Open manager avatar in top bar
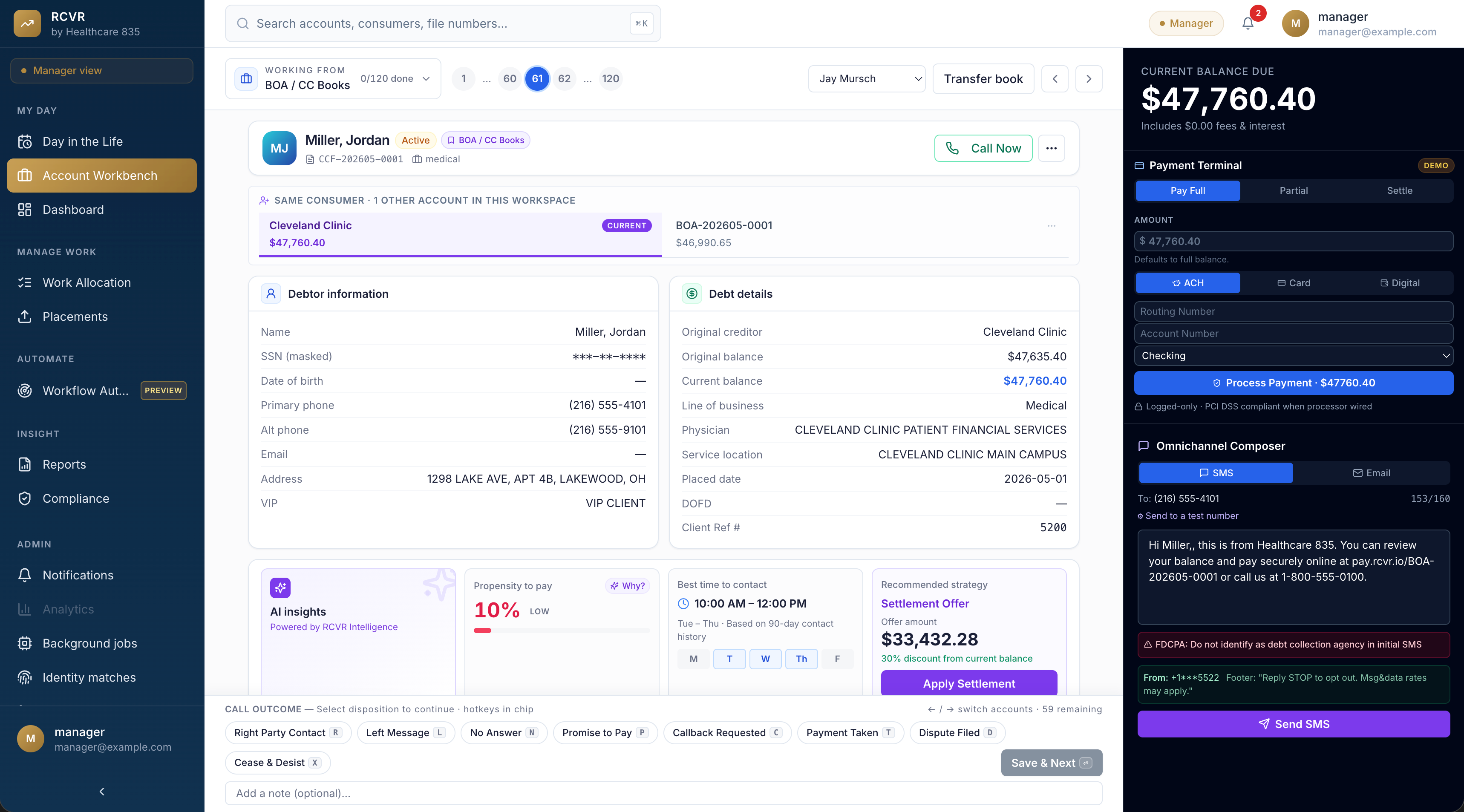Viewport: 1464px width, 812px height. click(1295, 23)
